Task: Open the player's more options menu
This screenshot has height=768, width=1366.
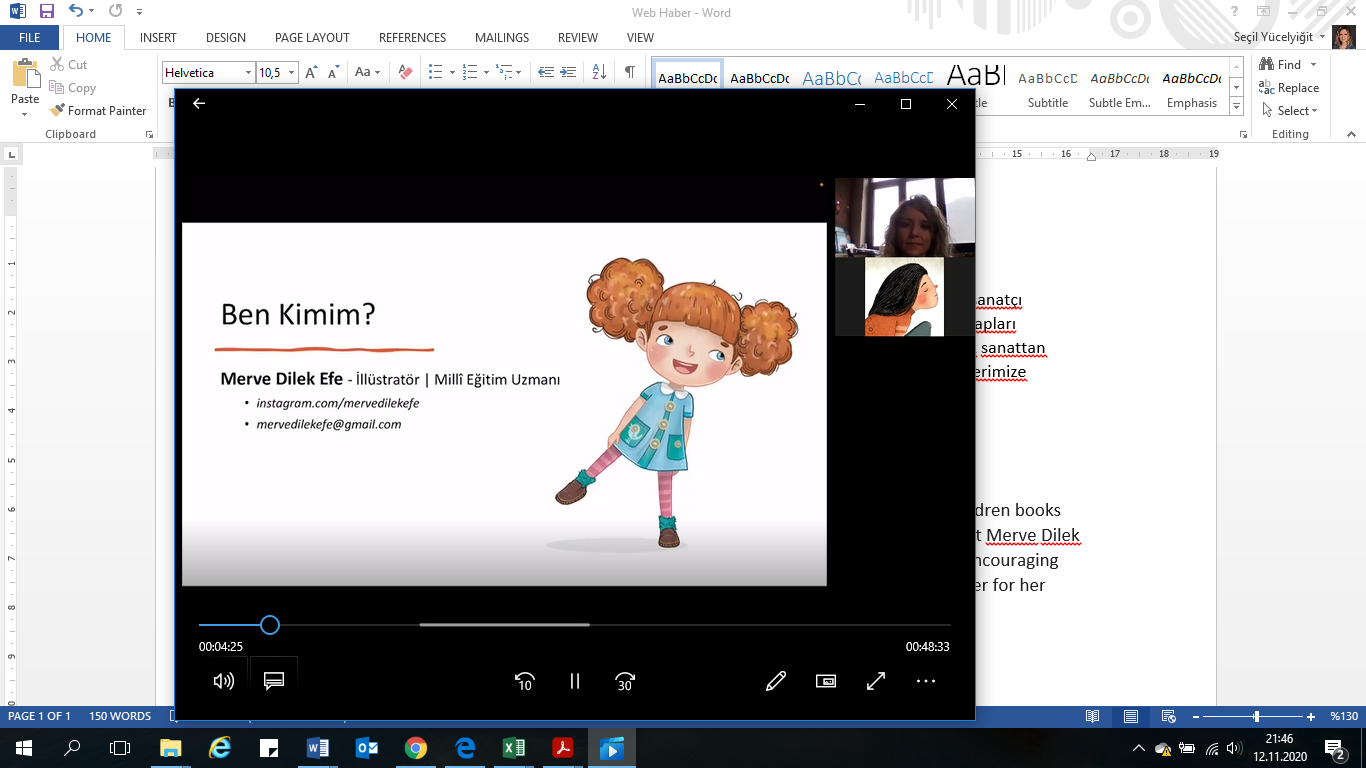Action: coord(926,681)
